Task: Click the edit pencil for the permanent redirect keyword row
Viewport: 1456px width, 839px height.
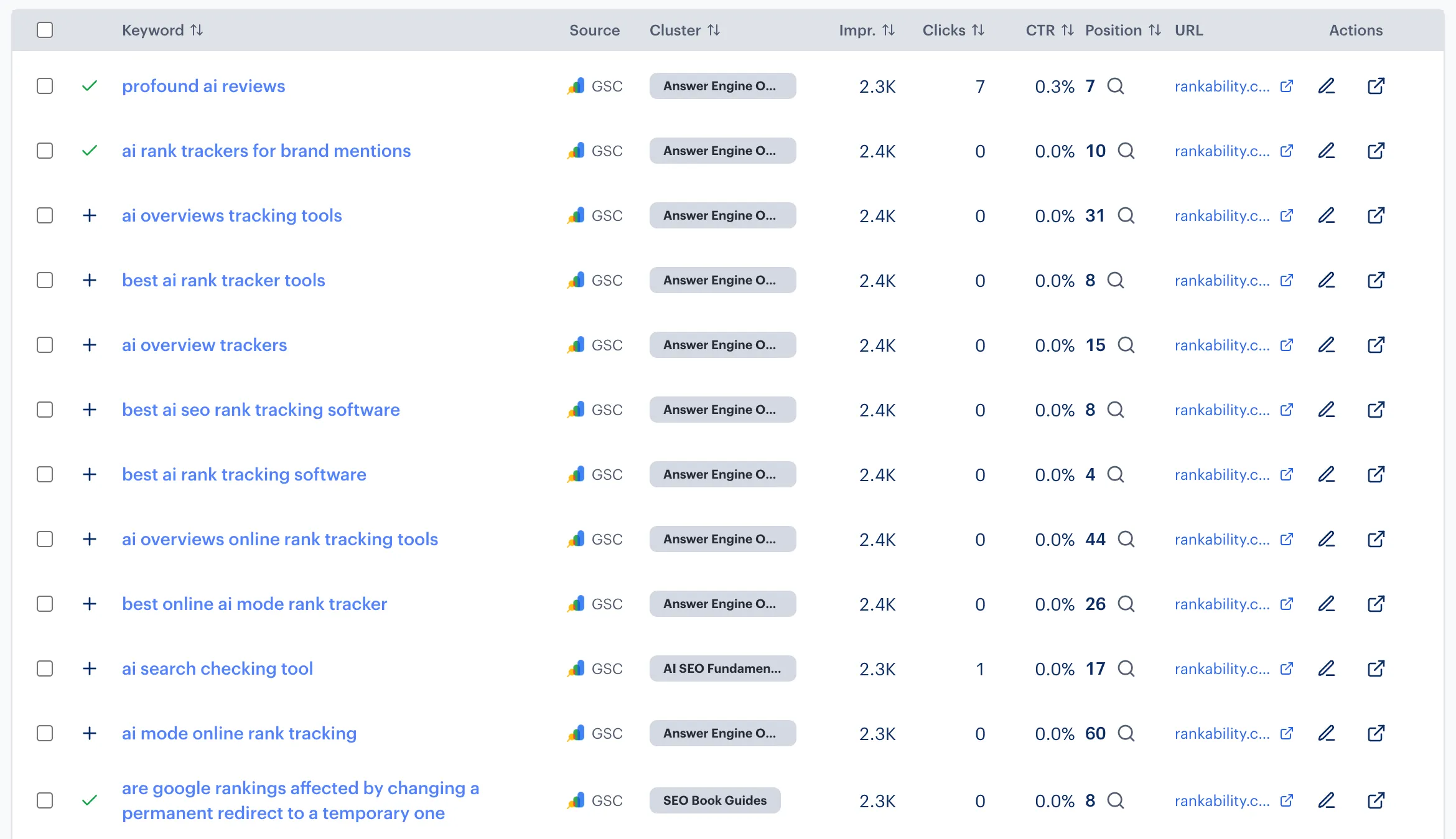Action: point(1327,800)
